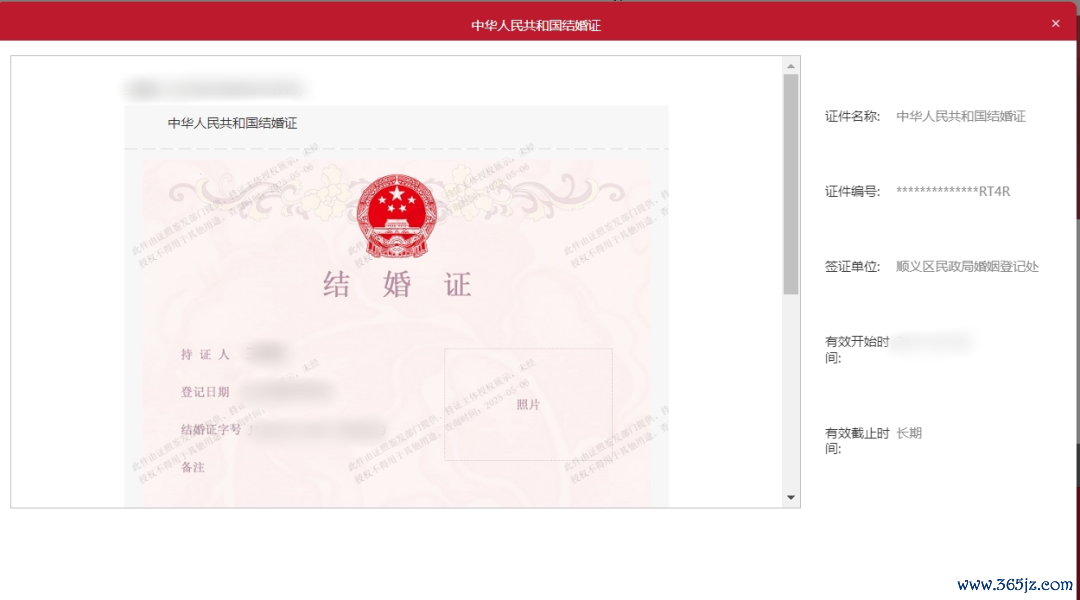Viewport: 1080px width, 600px height.
Task: Click the 证件名称 label in the details panel
Action: [x=853, y=116]
